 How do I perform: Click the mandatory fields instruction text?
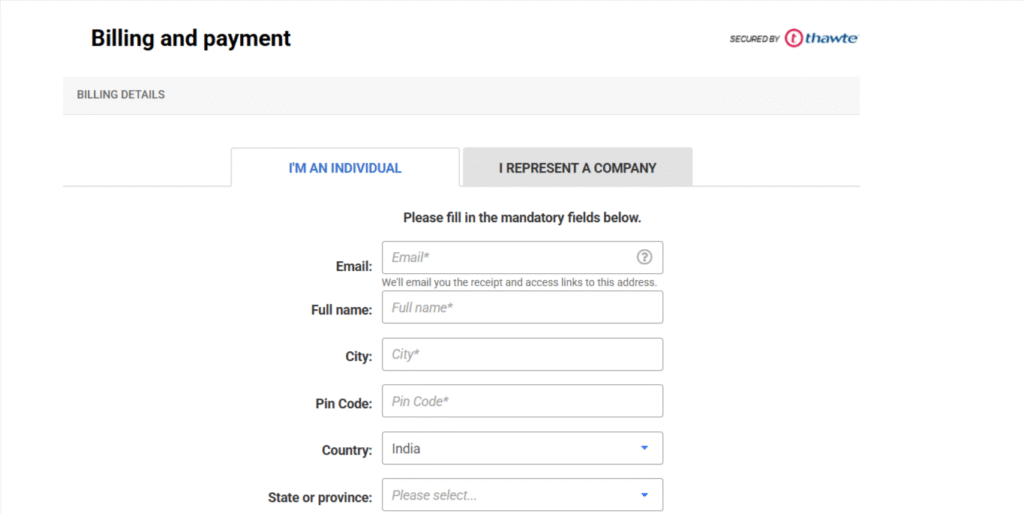[x=522, y=217]
